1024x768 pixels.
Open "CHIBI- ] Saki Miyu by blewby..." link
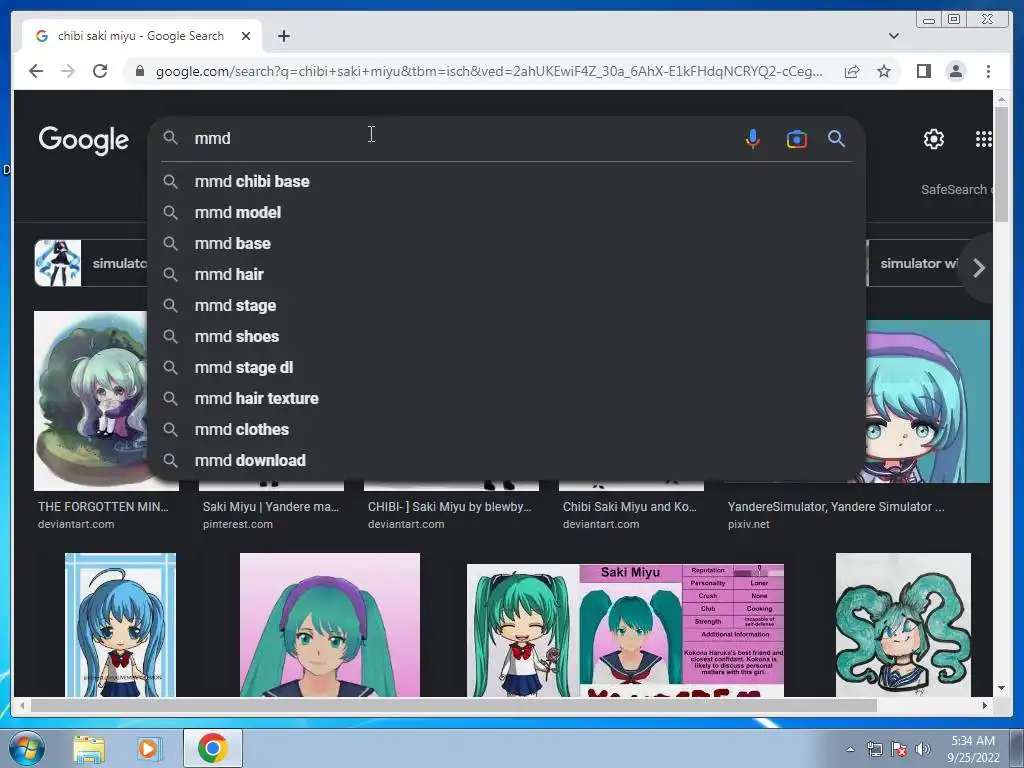coord(449,506)
